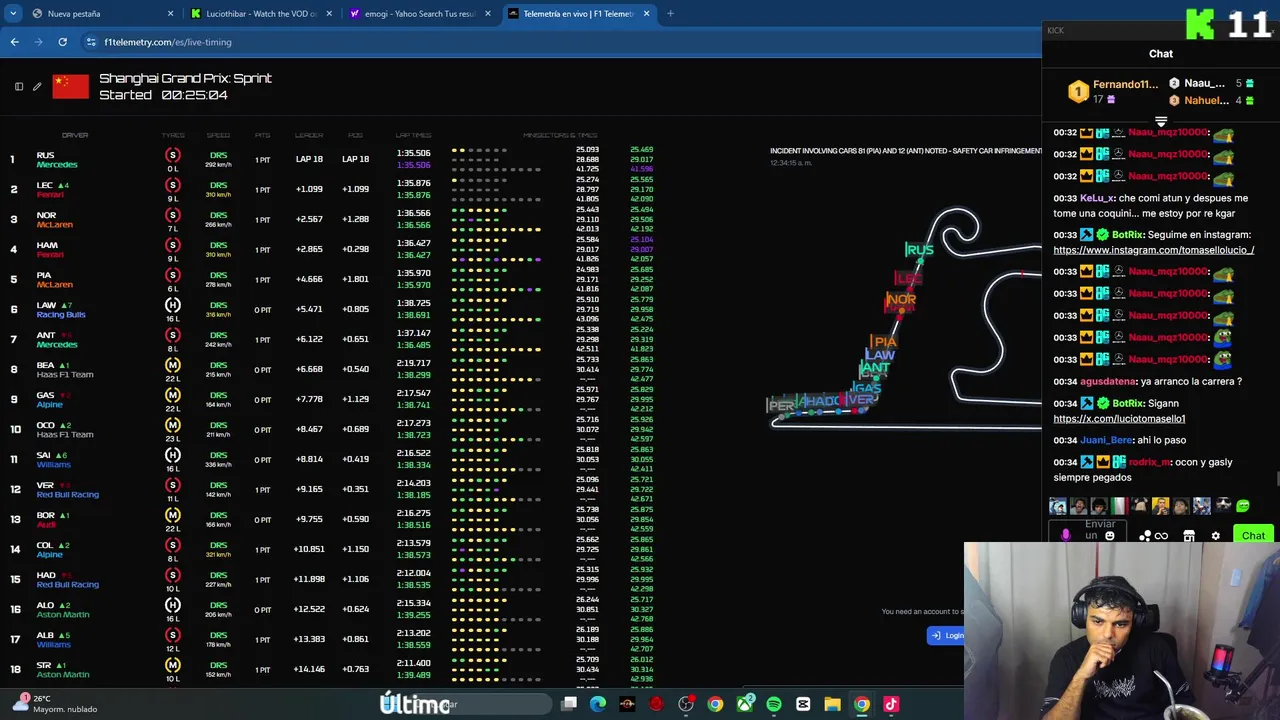This screenshot has height=720, width=1280.
Task: Click the pencil edit icon near the flag
Action: point(37,87)
